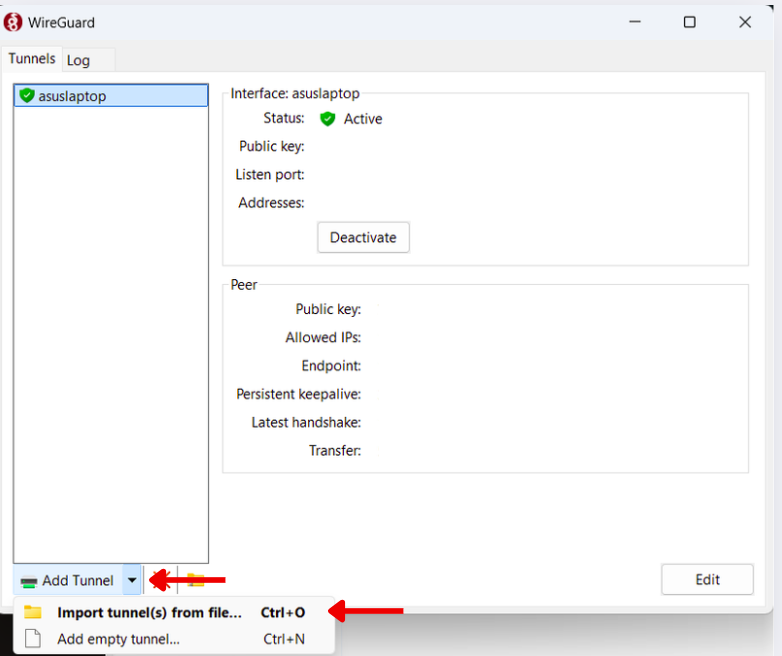Click the green shield beside asuslaptop
This screenshot has height=656, width=782.
27,96
